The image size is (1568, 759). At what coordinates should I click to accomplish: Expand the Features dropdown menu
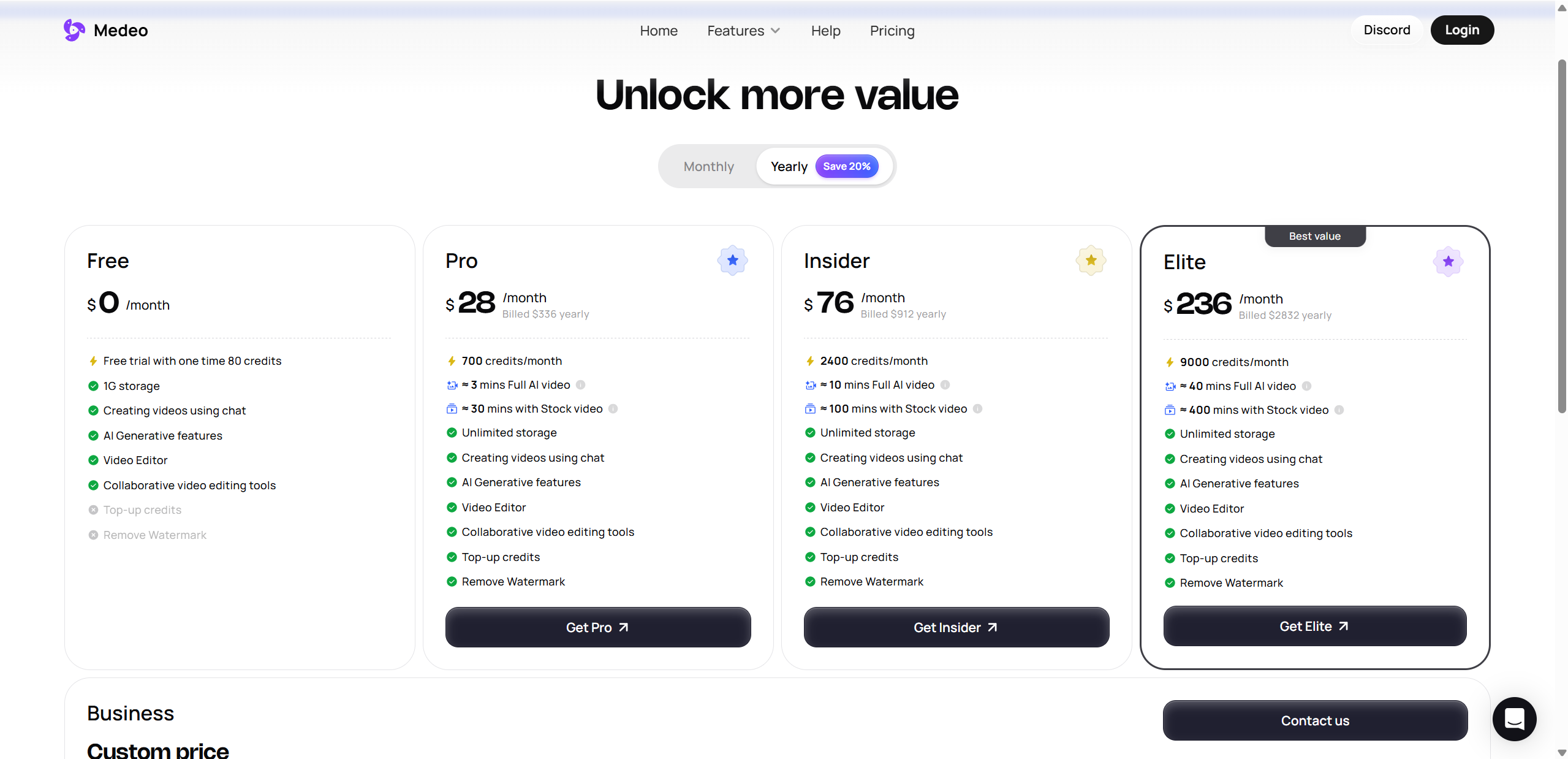click(743, 31)
